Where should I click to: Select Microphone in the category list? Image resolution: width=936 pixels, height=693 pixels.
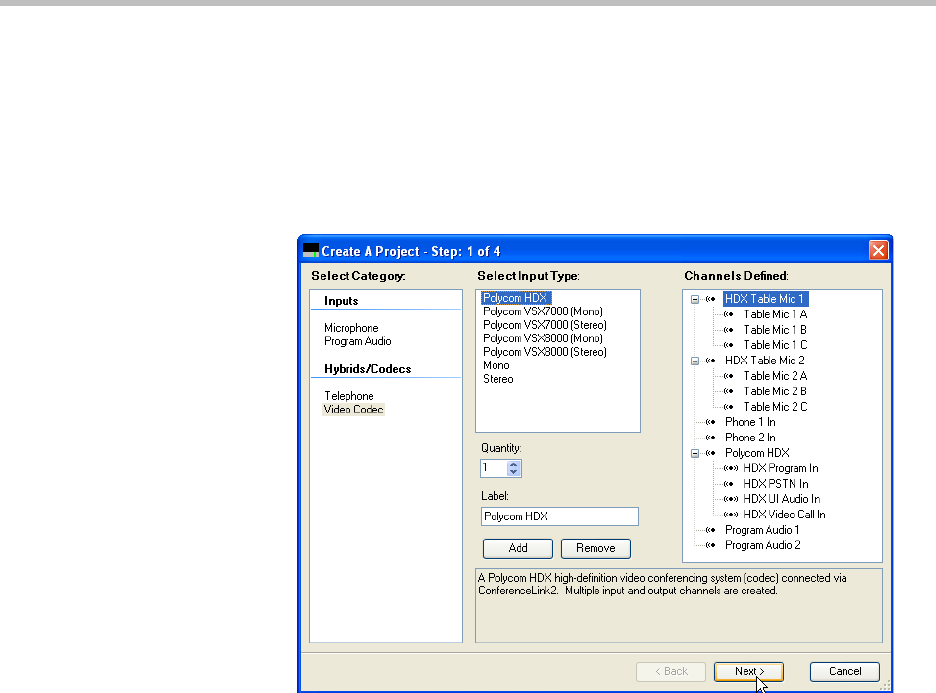coord(351,328)
